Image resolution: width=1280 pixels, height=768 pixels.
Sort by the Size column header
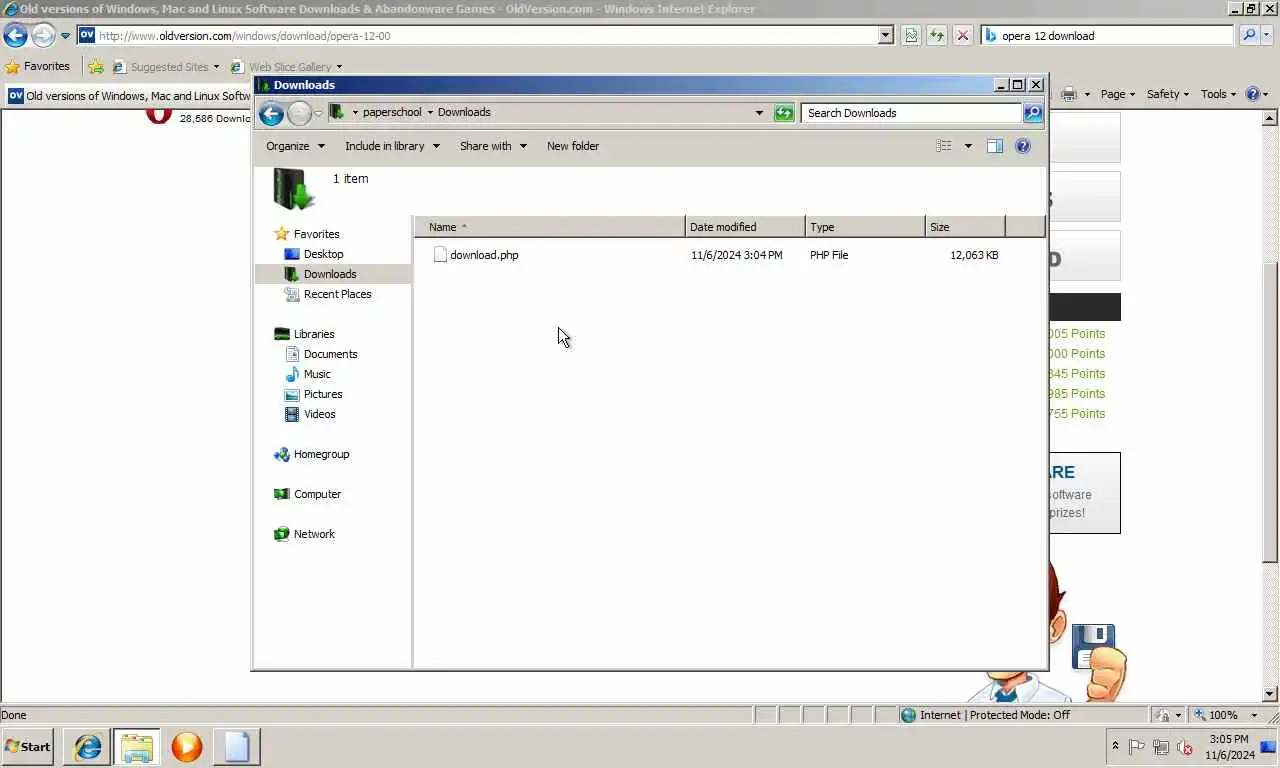(965, 227)
